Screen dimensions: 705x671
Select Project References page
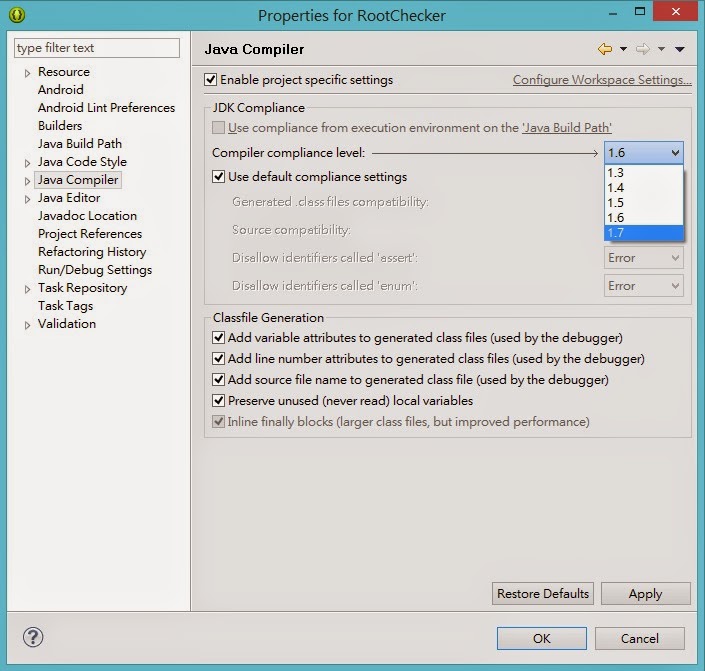(x=90, y=233)
